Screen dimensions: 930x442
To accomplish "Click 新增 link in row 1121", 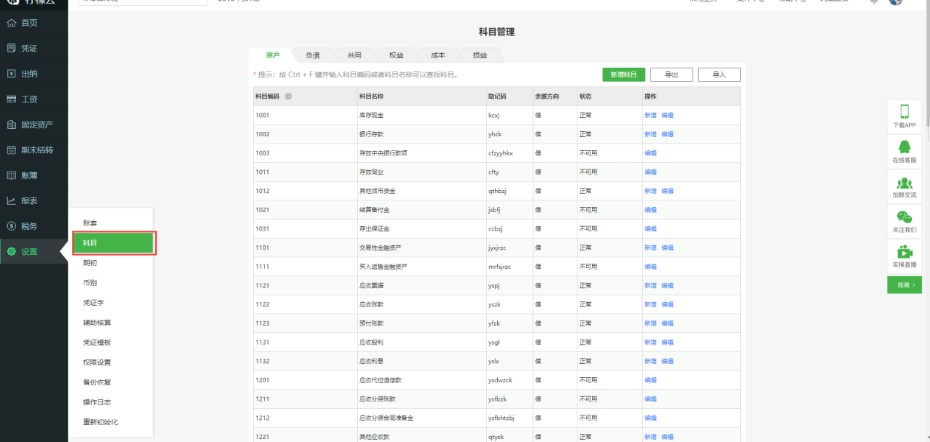I will click(x=650, y=285).
